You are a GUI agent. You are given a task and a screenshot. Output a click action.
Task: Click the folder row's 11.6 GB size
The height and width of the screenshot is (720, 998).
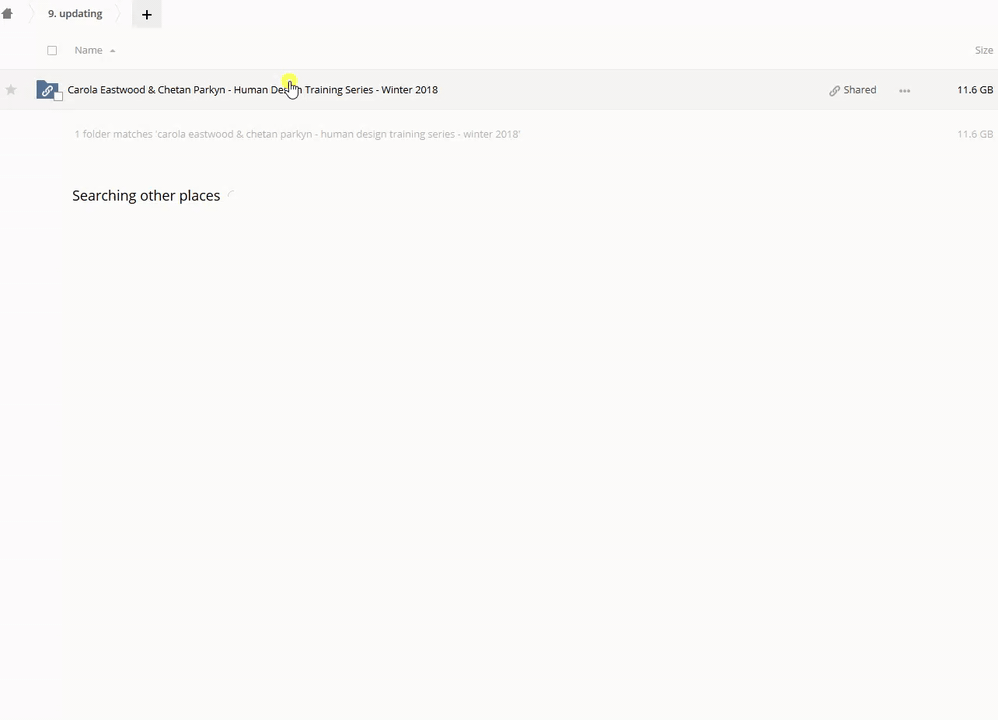[x=974, y=90]
